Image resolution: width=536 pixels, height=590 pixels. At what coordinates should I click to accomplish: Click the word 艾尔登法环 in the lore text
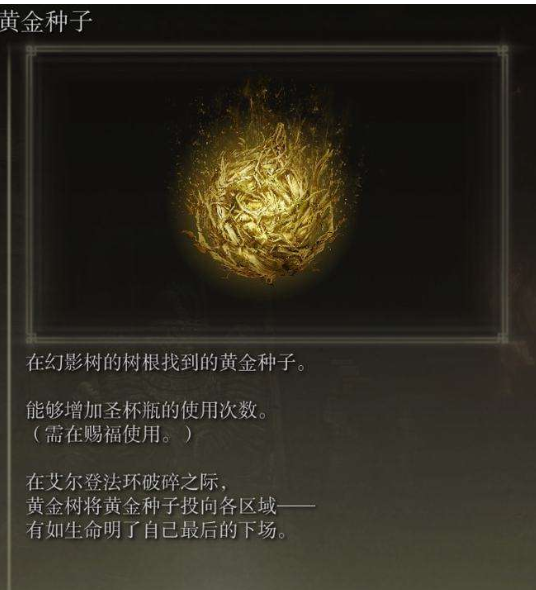93,482
